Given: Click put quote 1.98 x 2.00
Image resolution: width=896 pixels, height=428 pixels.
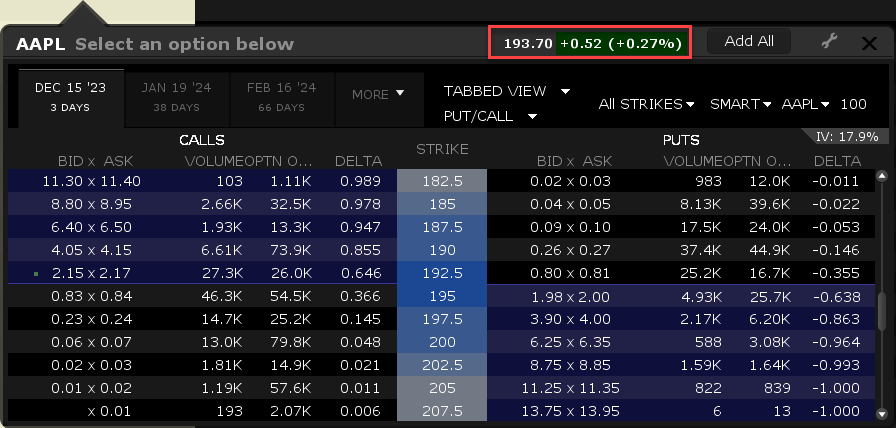Looking at the screenshot, I should 570,297.
